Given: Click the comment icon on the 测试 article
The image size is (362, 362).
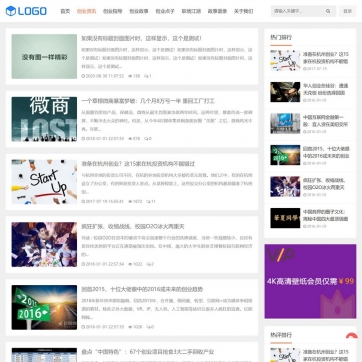Looking at the screenshot, I should coord(146,76).
